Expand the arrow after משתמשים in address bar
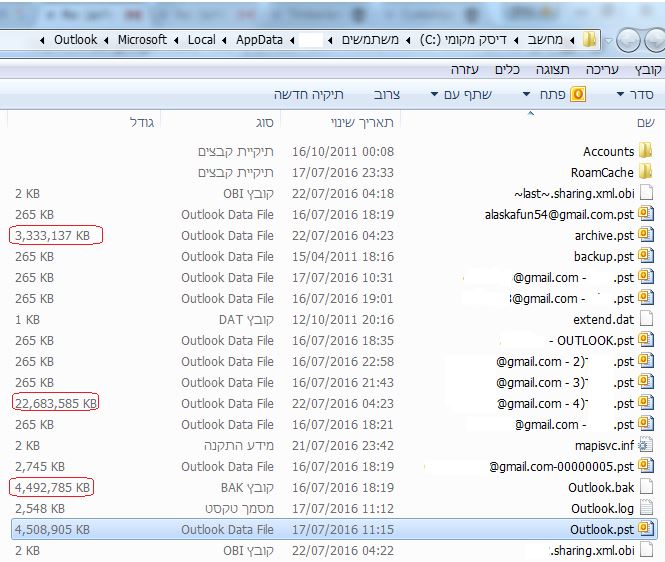665x562 pixels. tap(330, 40)
